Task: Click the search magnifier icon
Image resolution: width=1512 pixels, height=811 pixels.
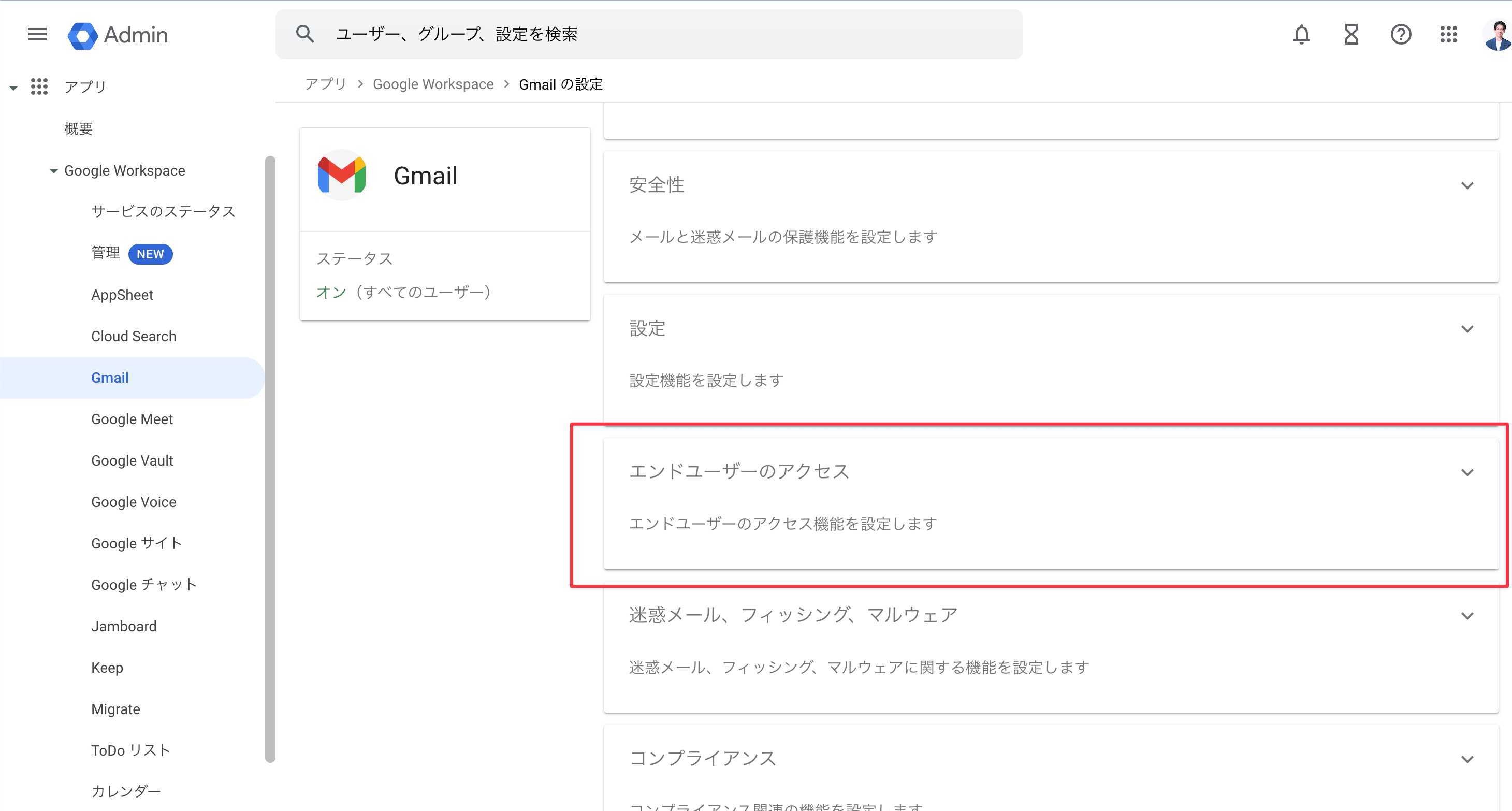Action: (x=304, y=35)
